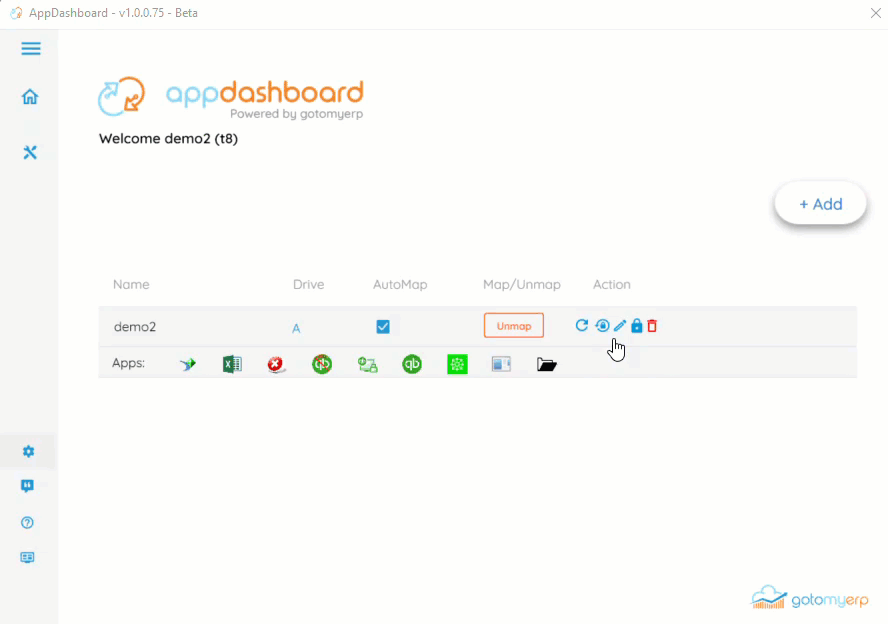The width and height of the screenshot is (888, 624).
Task: Edit the demo2 connection with the pencil icon
Action: 620,326
